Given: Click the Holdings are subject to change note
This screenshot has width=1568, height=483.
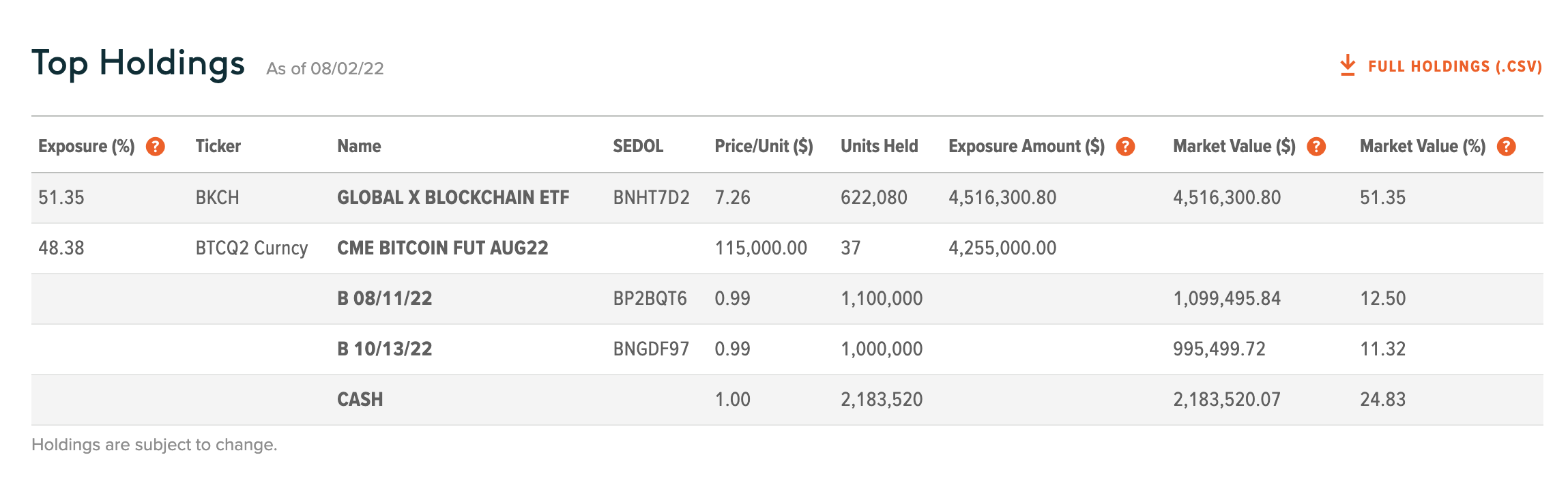Looking at the screenshot, I should click(x=154, y=445).
